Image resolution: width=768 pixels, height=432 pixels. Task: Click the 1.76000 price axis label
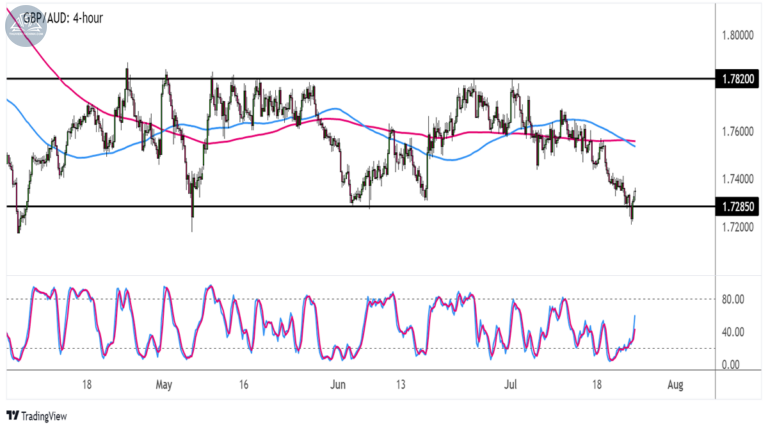[738, 132]
